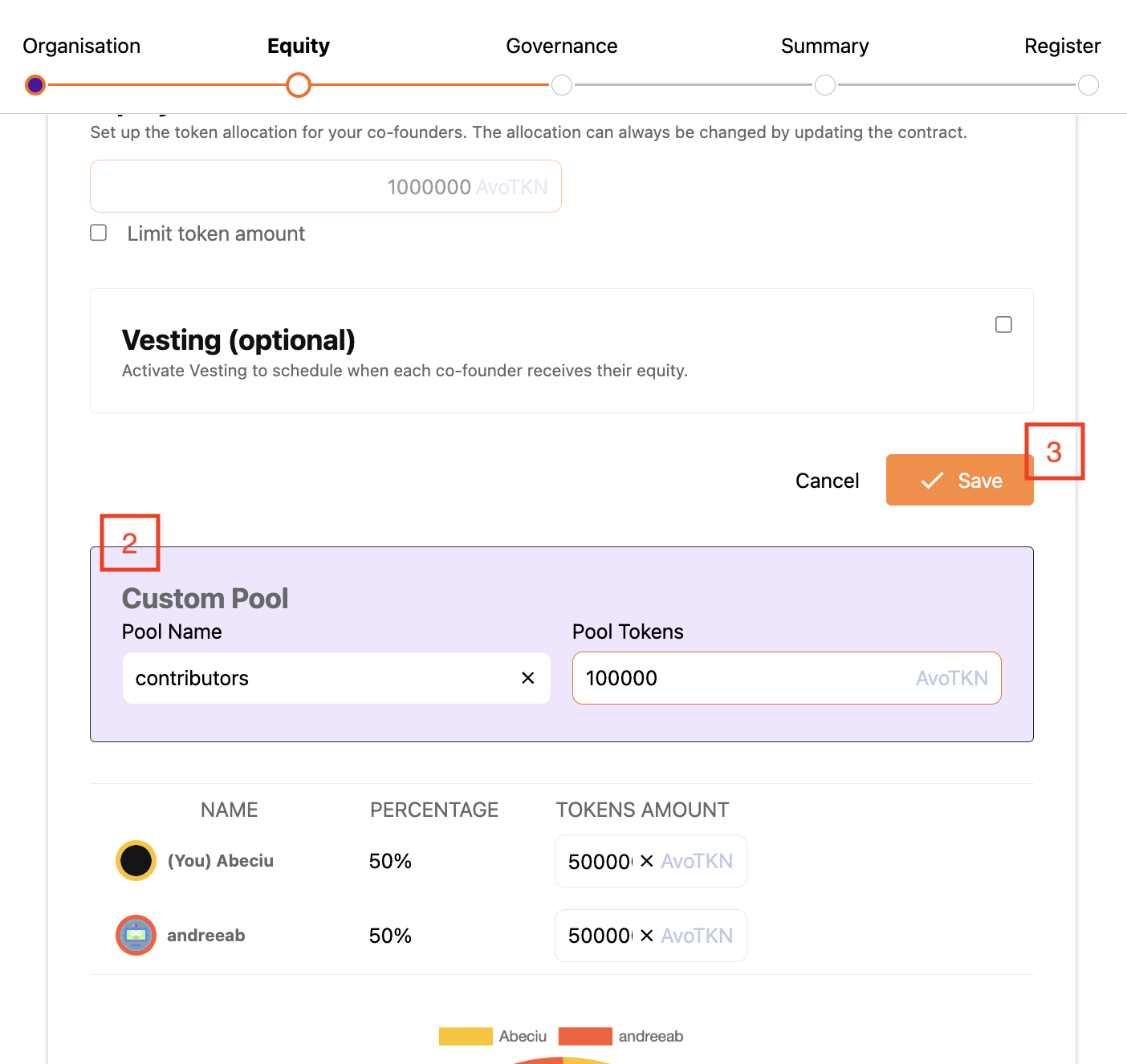Open the Register step label

[1063, 46]
